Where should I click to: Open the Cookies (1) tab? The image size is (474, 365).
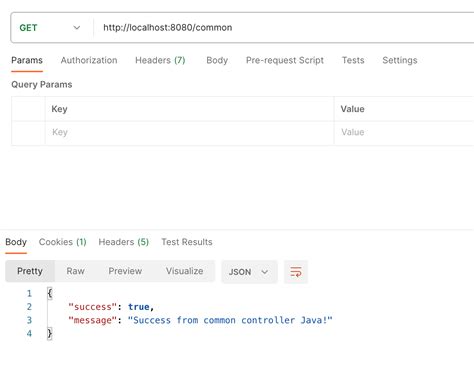click(x=63, y=242)
